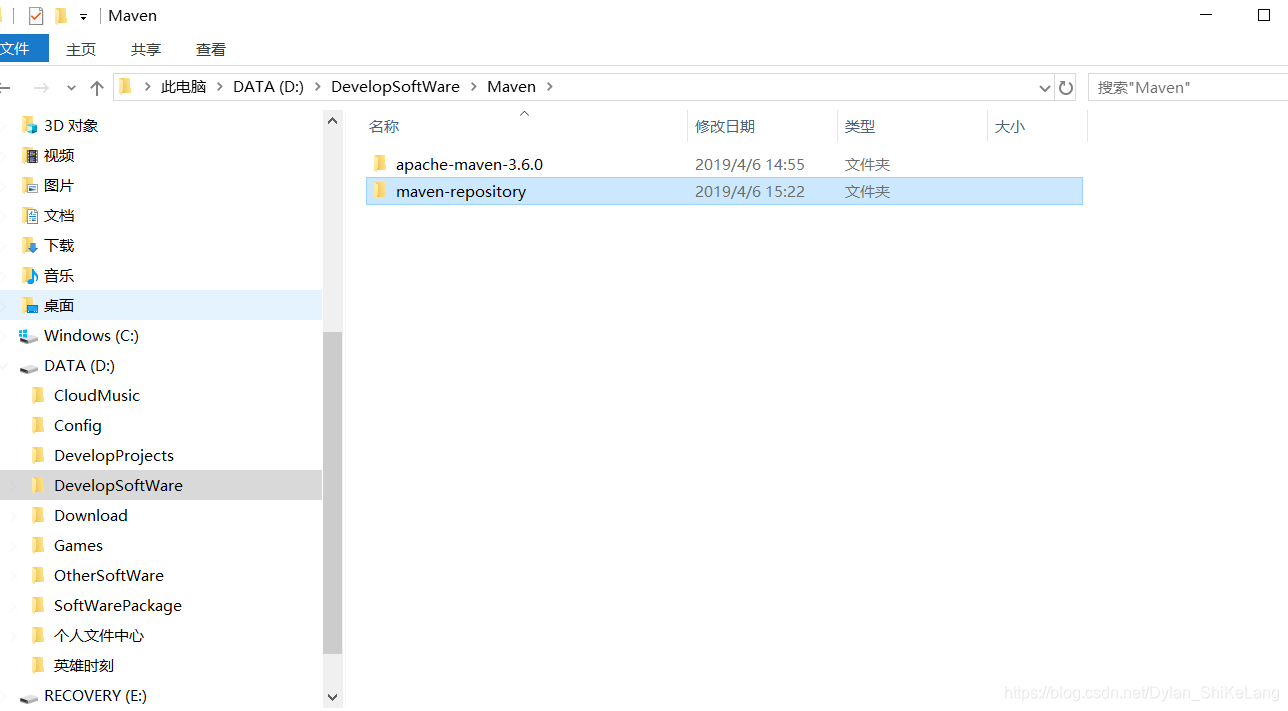Click Maven breadcrumb in address bar
The image size is (1288, 711).
coord(512,87)
